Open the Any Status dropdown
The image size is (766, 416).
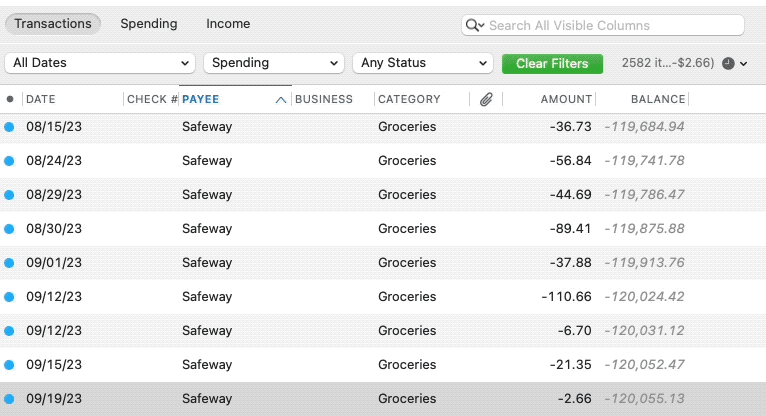(x=423, y=63)
